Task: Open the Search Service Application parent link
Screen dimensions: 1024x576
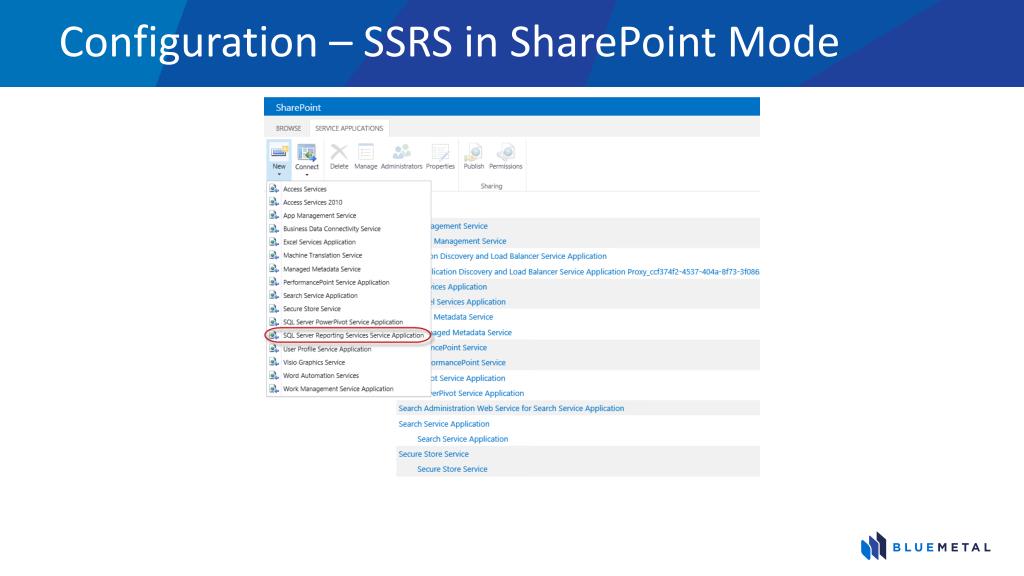Action: tap(444, 424)
